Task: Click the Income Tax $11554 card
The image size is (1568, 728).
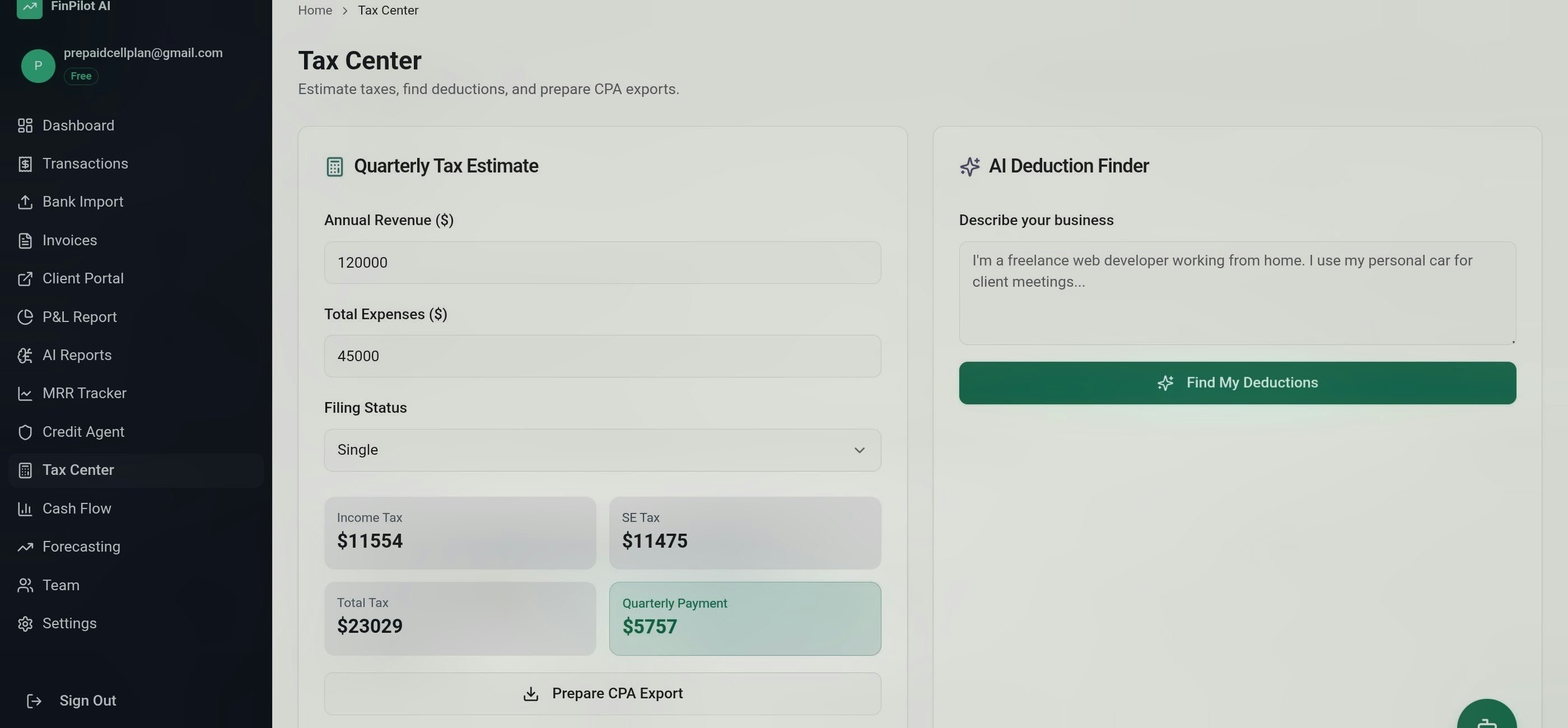Action: point(460,533)
